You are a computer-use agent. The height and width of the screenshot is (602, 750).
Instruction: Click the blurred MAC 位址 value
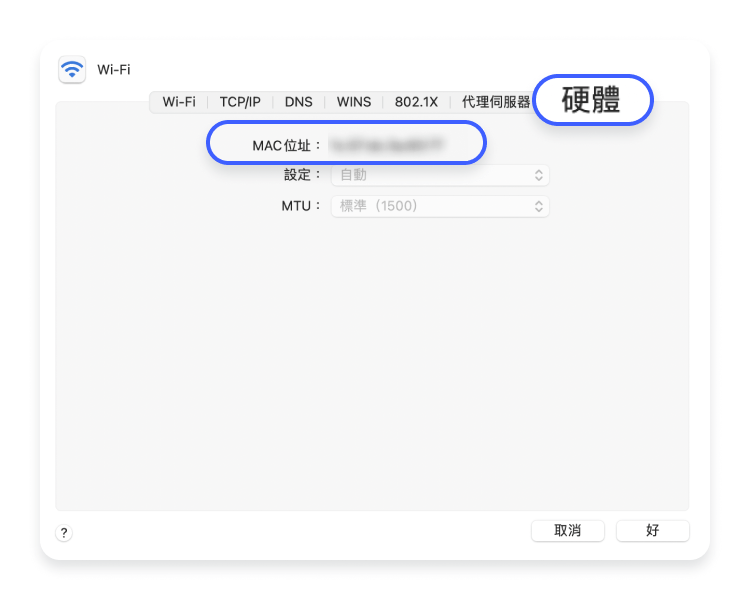[x=387, y=144]
